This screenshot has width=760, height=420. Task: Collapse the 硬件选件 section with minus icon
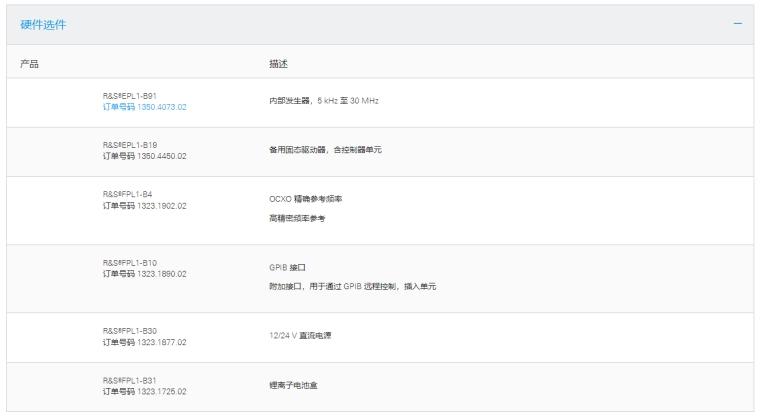(x=738, y=23)
